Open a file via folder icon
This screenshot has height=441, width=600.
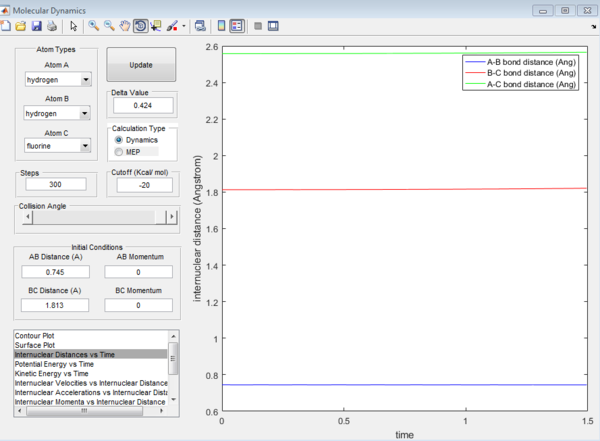tap(21, 26)
